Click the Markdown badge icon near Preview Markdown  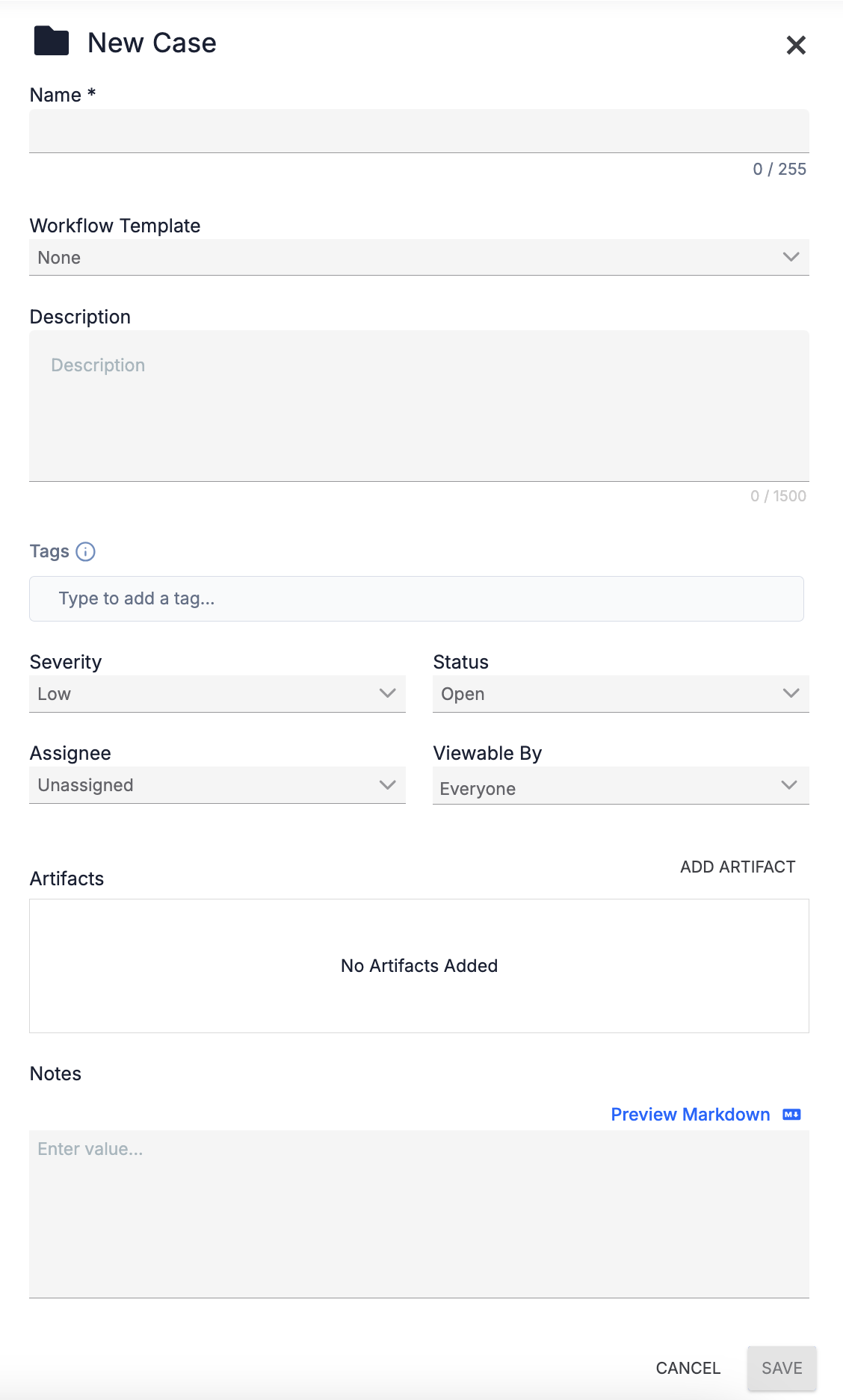point(791,1114)
